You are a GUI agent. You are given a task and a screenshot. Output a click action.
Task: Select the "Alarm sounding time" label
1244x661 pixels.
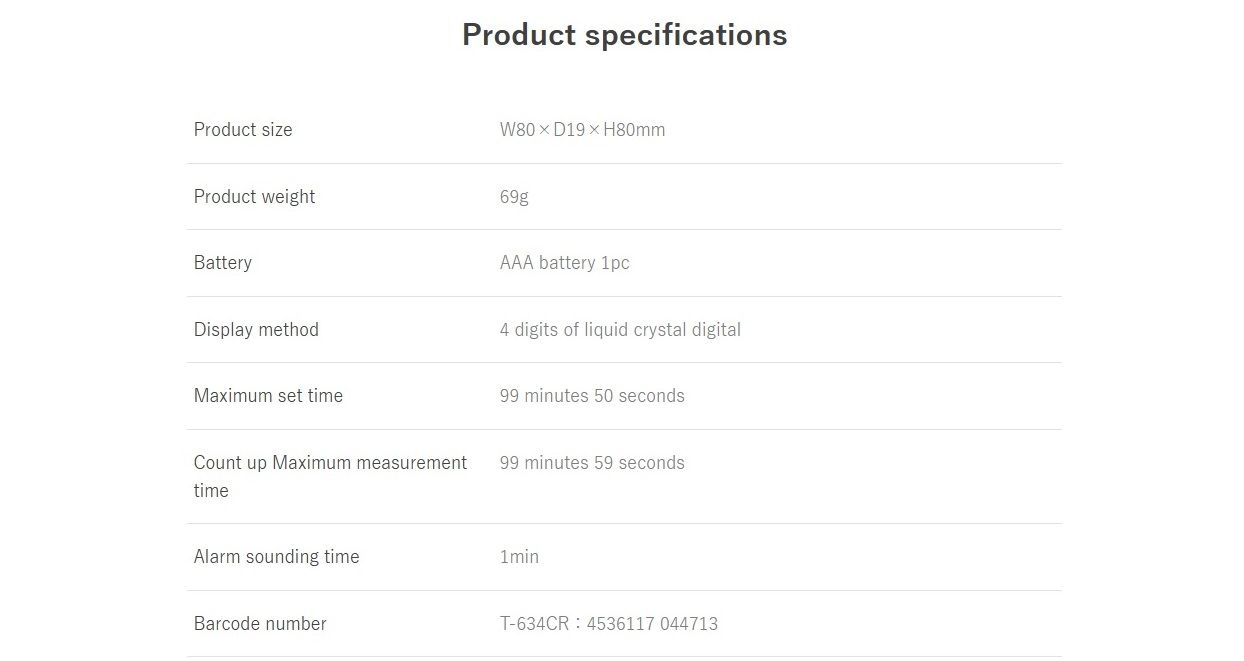[276, 557]
